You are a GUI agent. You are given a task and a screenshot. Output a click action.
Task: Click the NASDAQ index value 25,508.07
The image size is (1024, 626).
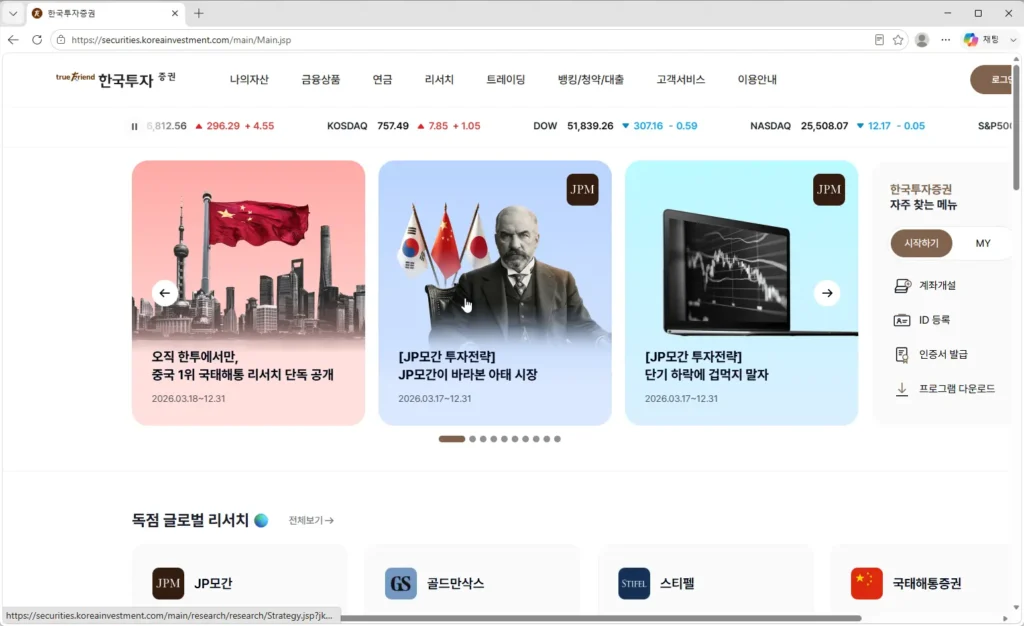click(x=824, y=126)
